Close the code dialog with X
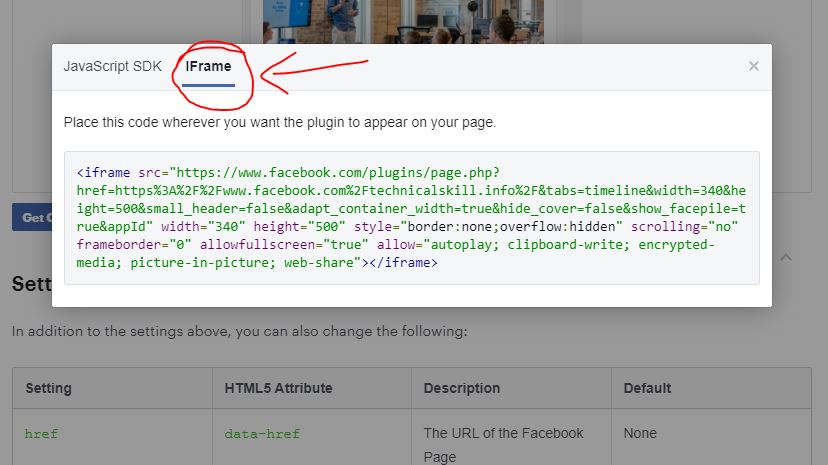828x465 pixels. click(754, 66)
